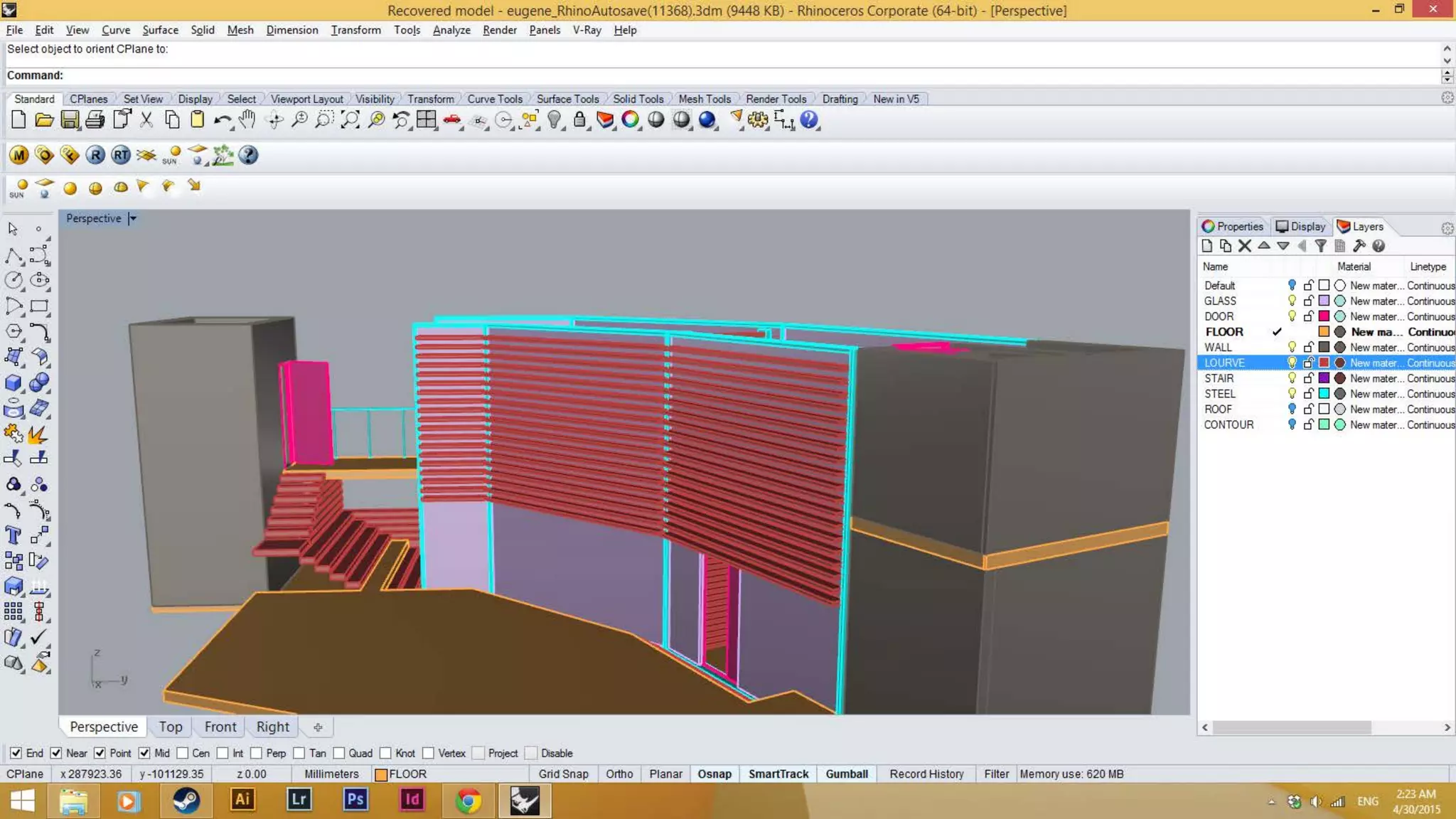Uncheck the Mid osnap checkbox
The width and height of the screenshot is (1456, 819).
point(144,753)
